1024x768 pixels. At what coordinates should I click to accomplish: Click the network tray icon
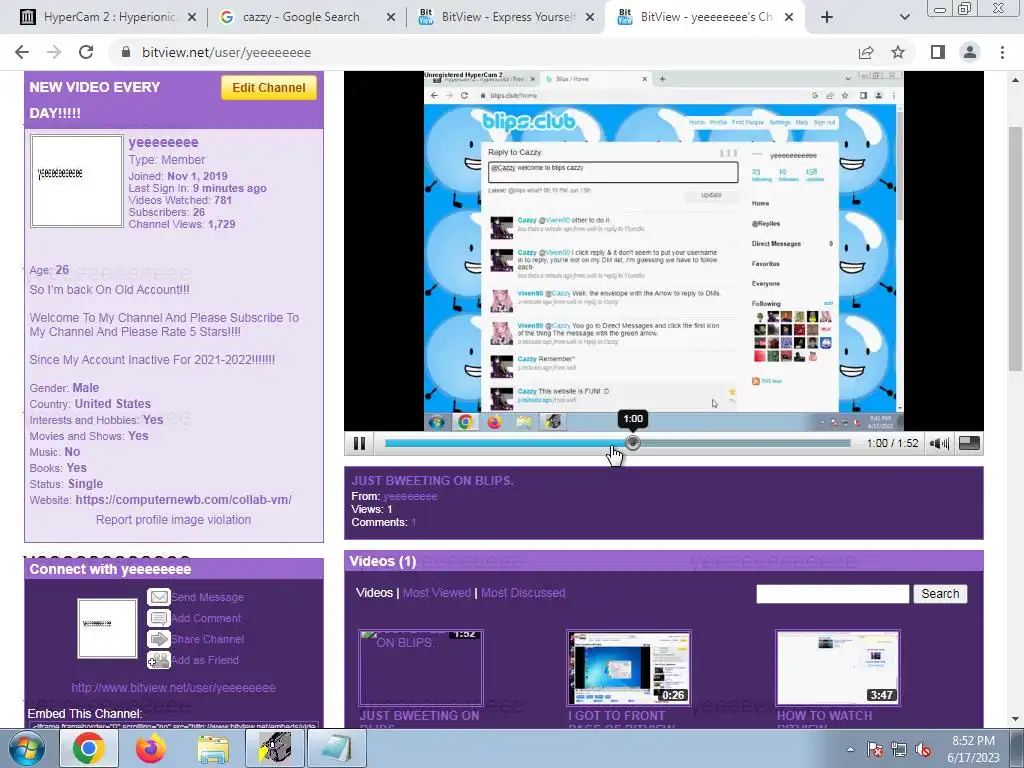click(x=899, y=749)
